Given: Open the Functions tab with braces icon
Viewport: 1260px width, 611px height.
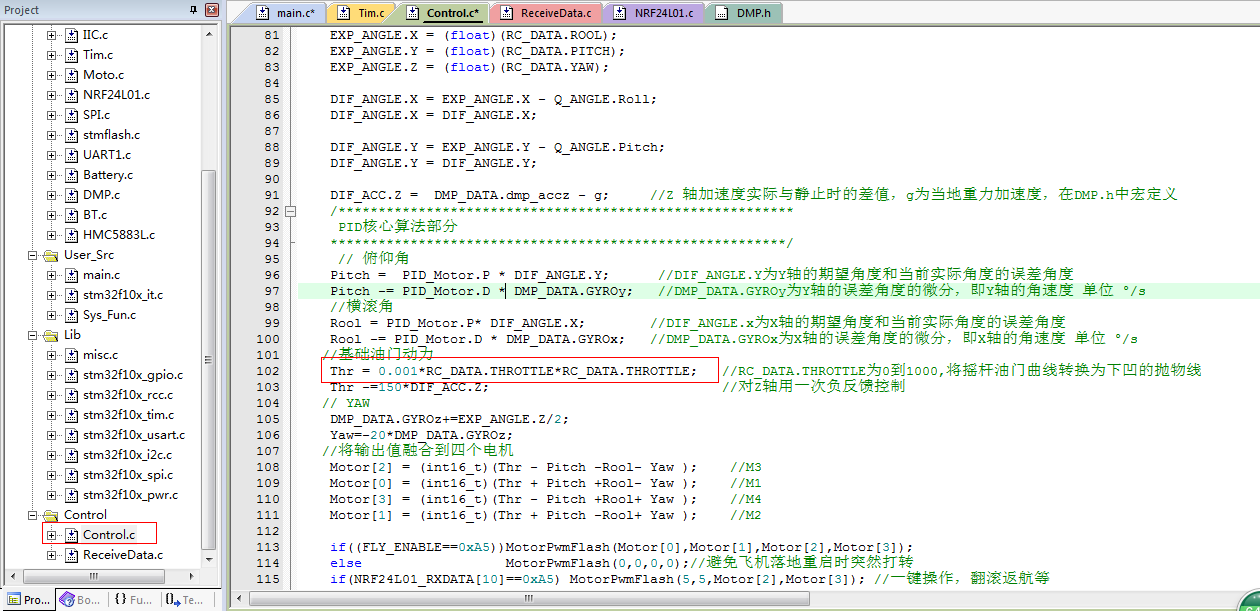Looking at the screenshot, I should point(120,600).
